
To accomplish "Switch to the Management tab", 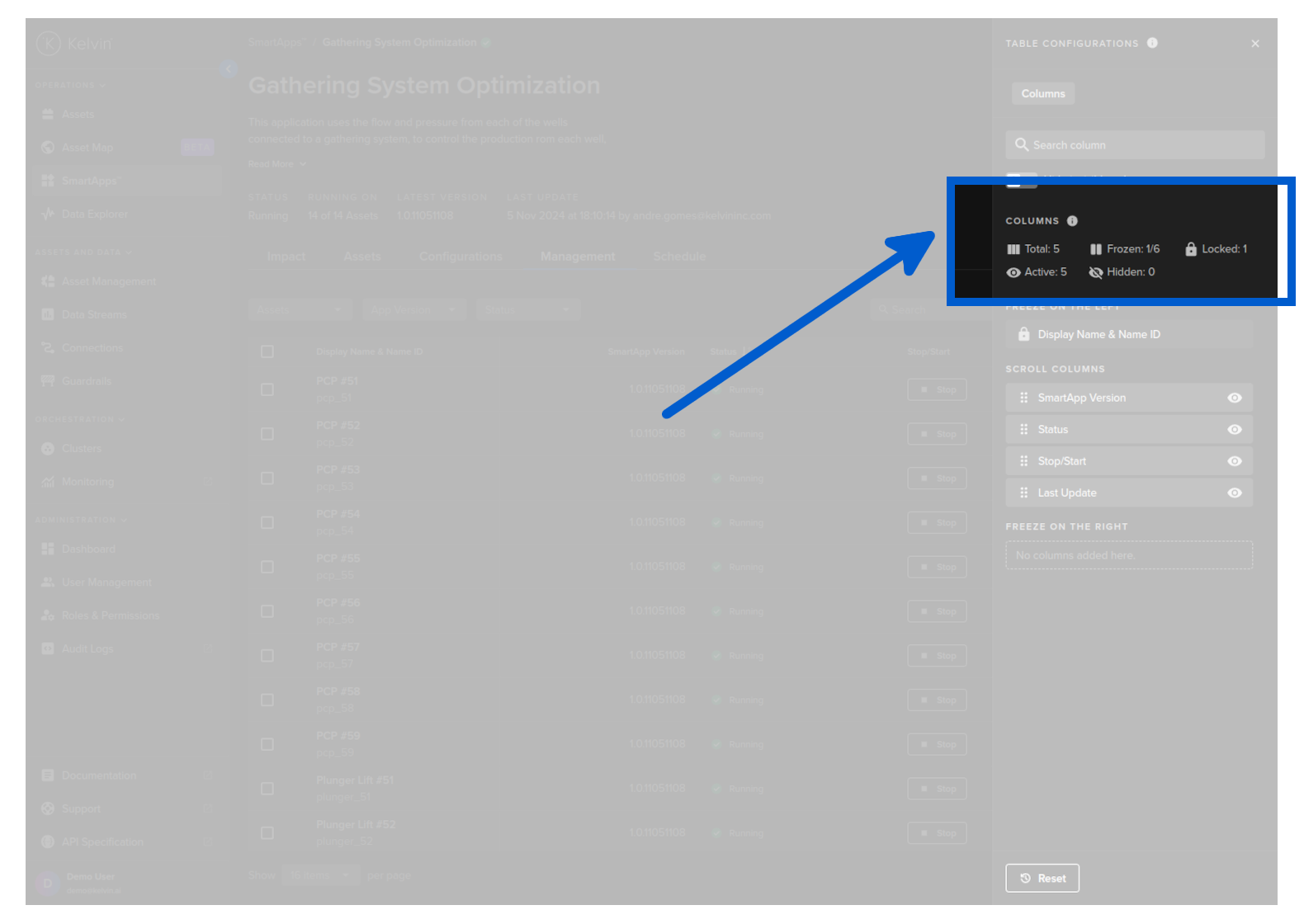I will pyautogui.click(x=578, y=257).
